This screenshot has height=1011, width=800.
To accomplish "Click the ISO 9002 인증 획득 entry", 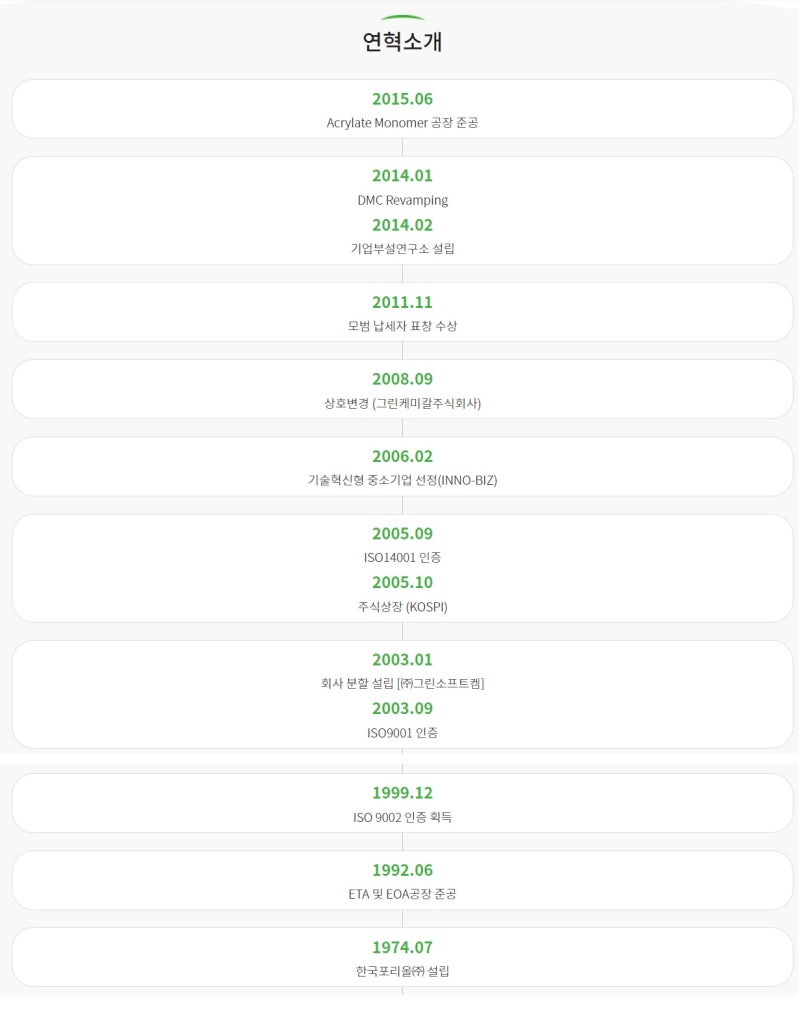I will pyautogui.click(x=402, y=817).
